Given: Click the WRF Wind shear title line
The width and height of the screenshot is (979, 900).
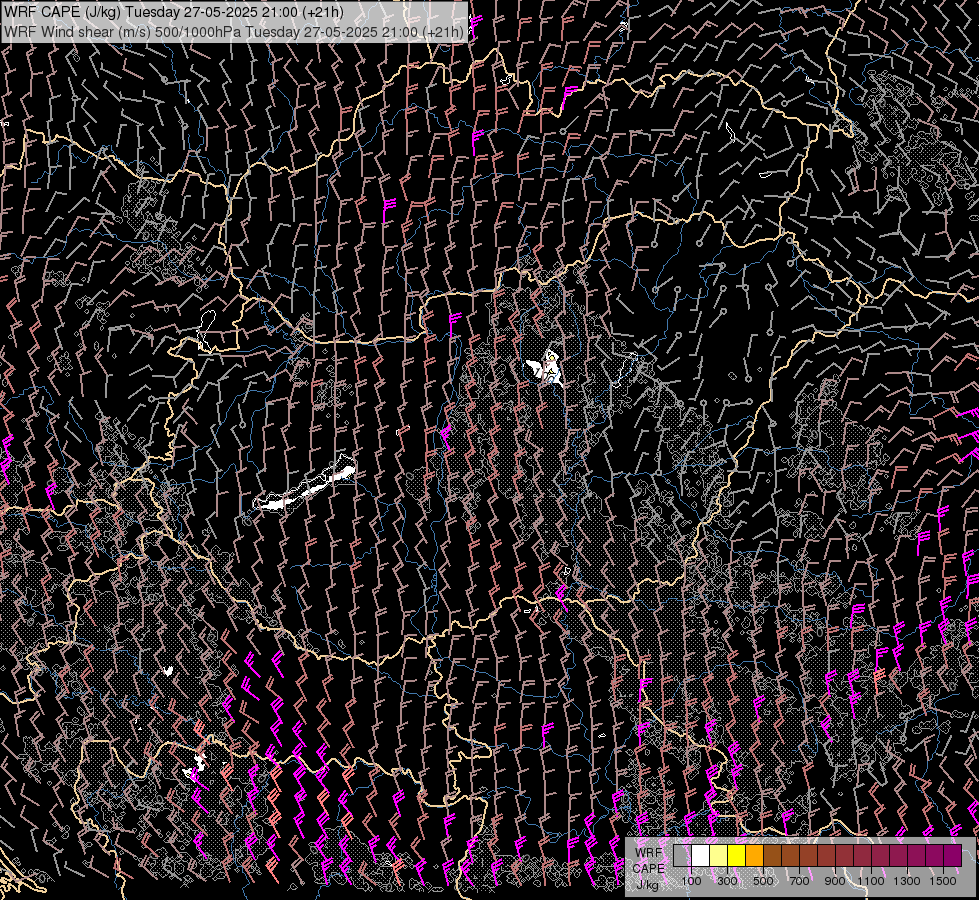Looking at the screenshot, I should pos(234,32).
